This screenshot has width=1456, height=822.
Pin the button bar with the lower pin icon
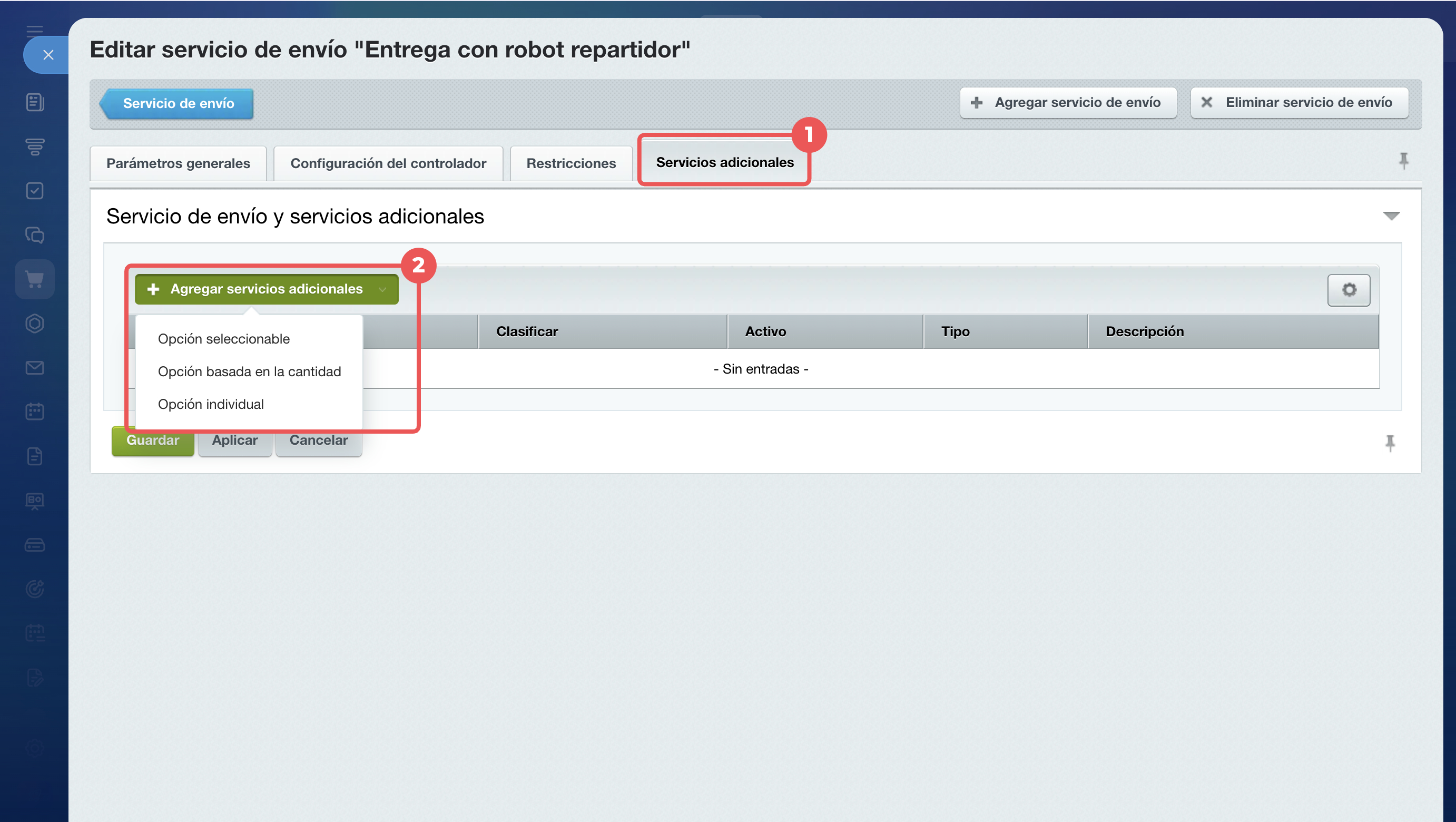[1390, 443]
